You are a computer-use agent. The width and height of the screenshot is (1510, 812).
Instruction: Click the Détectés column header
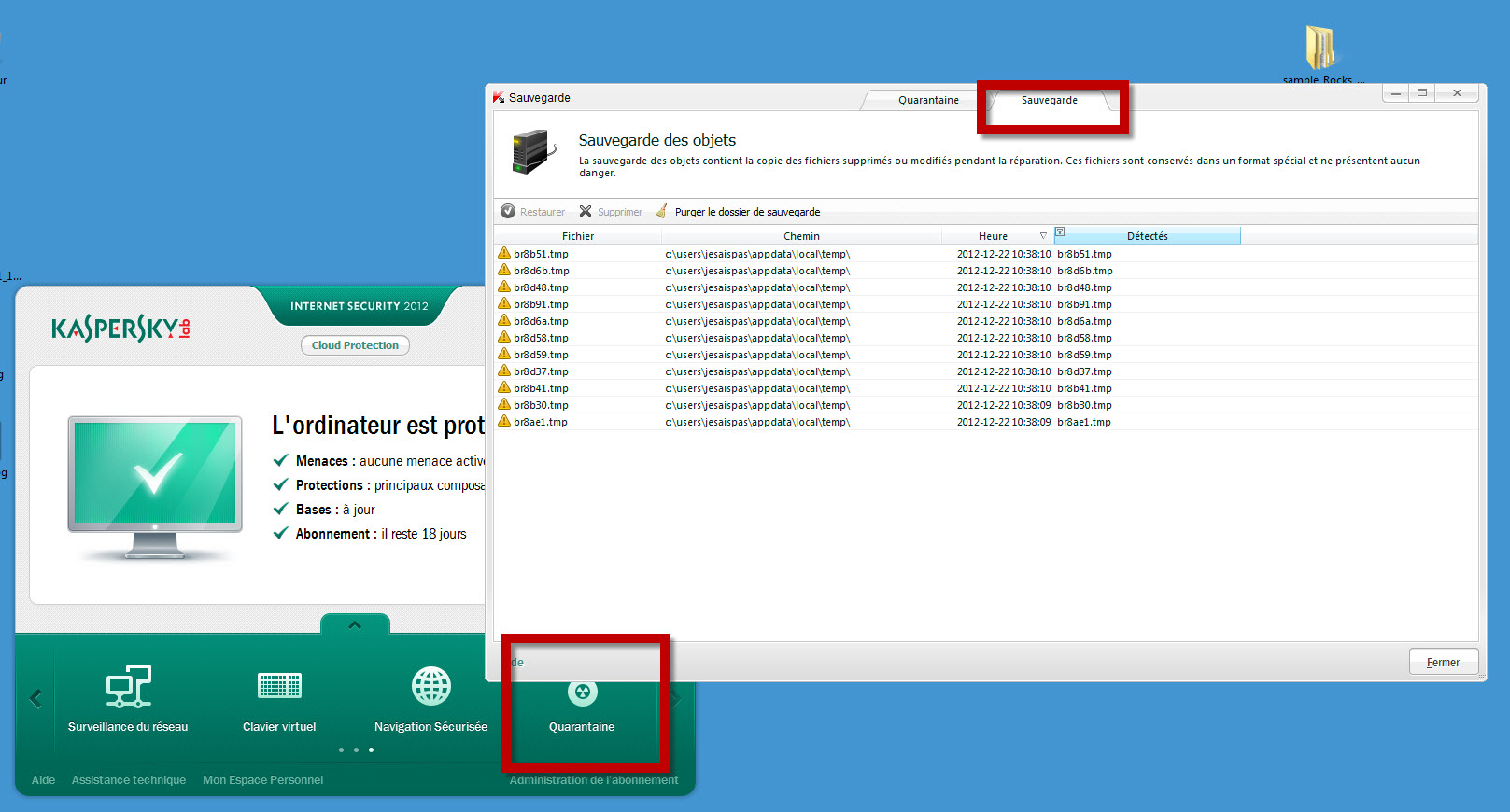1148,236
